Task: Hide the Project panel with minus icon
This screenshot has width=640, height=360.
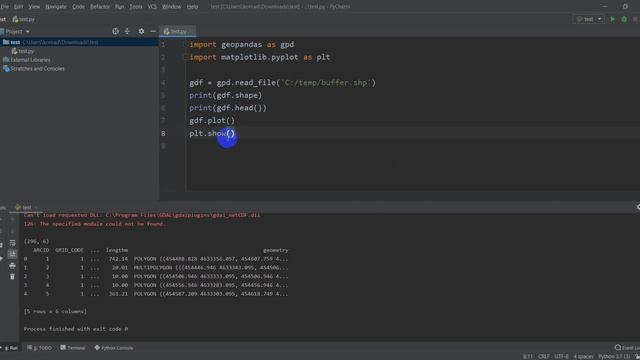Action: pyautogui.click(x=153, y=31)
